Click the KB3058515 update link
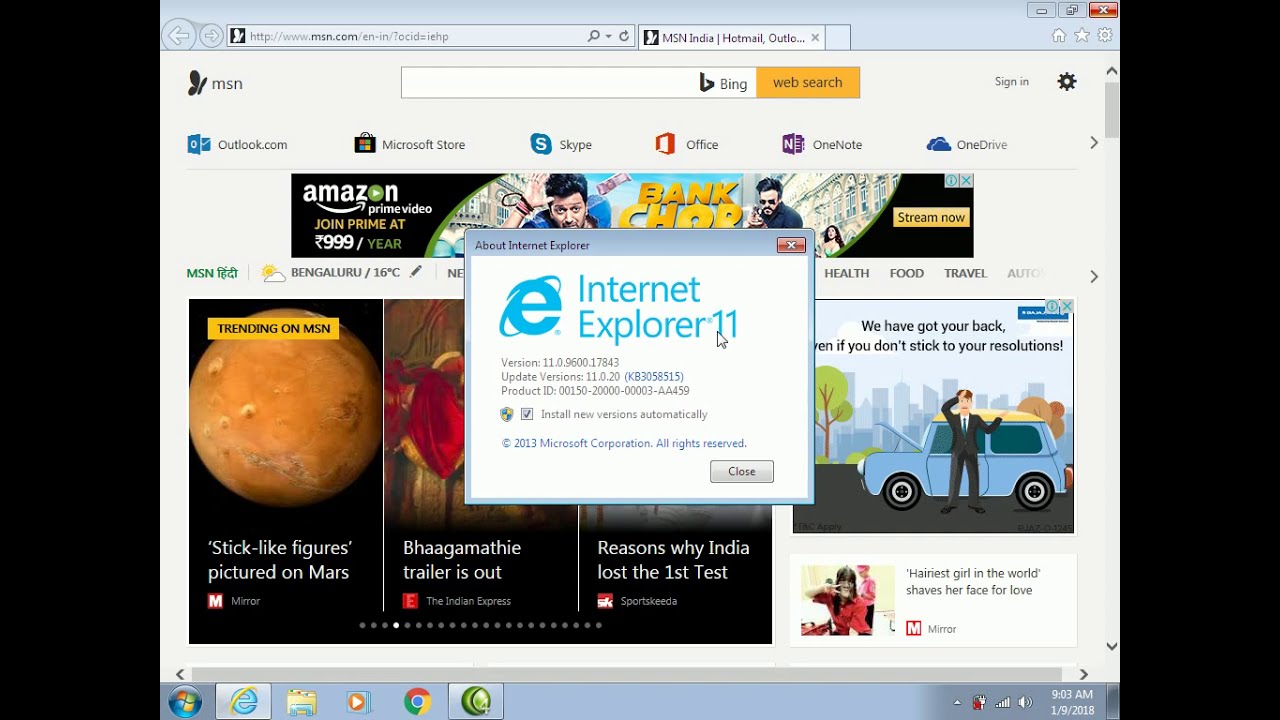This screenshot has height=720, width=1280. pyautogui.click(x=654, y=377)
